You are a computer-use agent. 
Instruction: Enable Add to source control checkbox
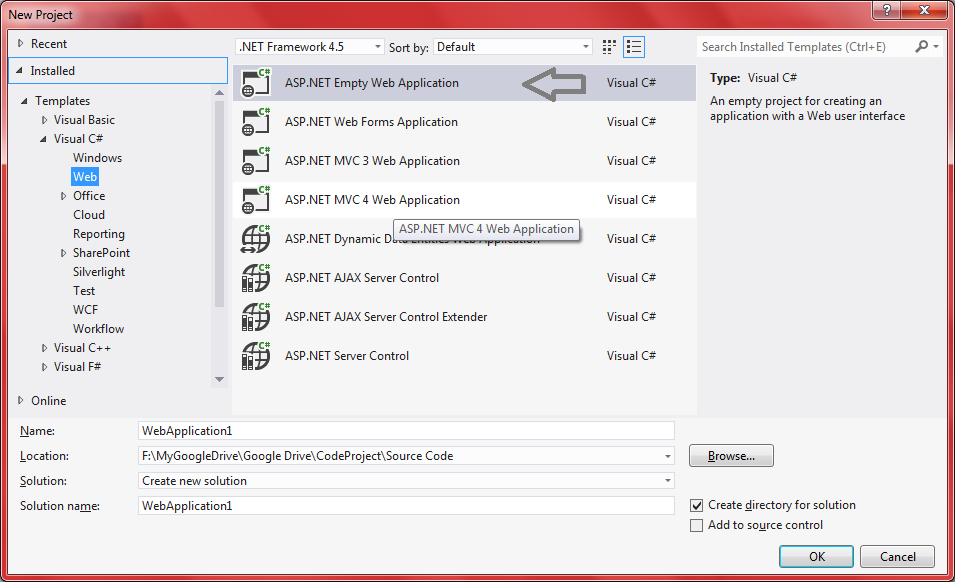click(x=696, y=525)
